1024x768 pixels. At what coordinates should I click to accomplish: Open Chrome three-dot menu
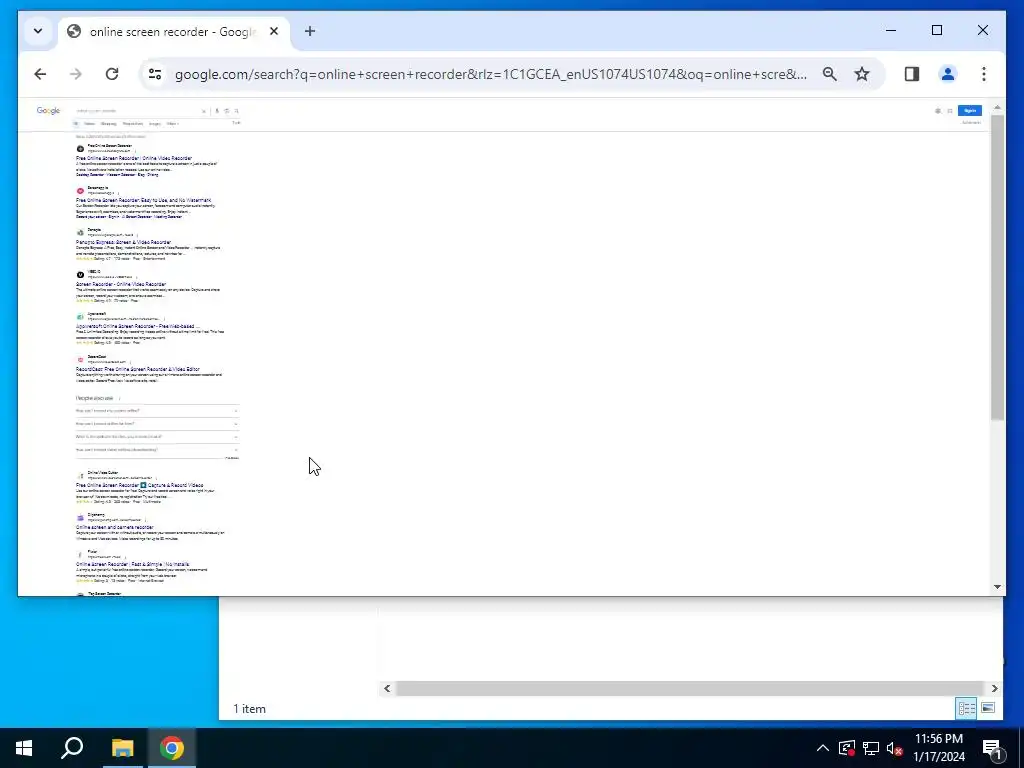[x=984, y=74]
